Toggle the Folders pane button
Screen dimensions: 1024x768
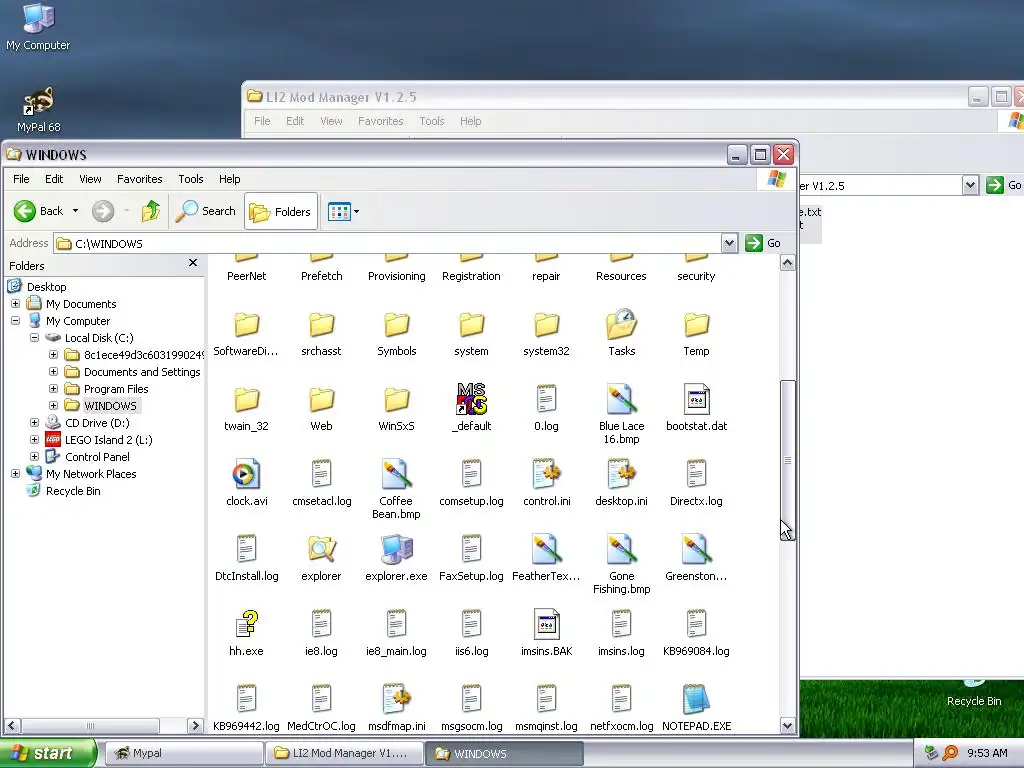point(281,211)
